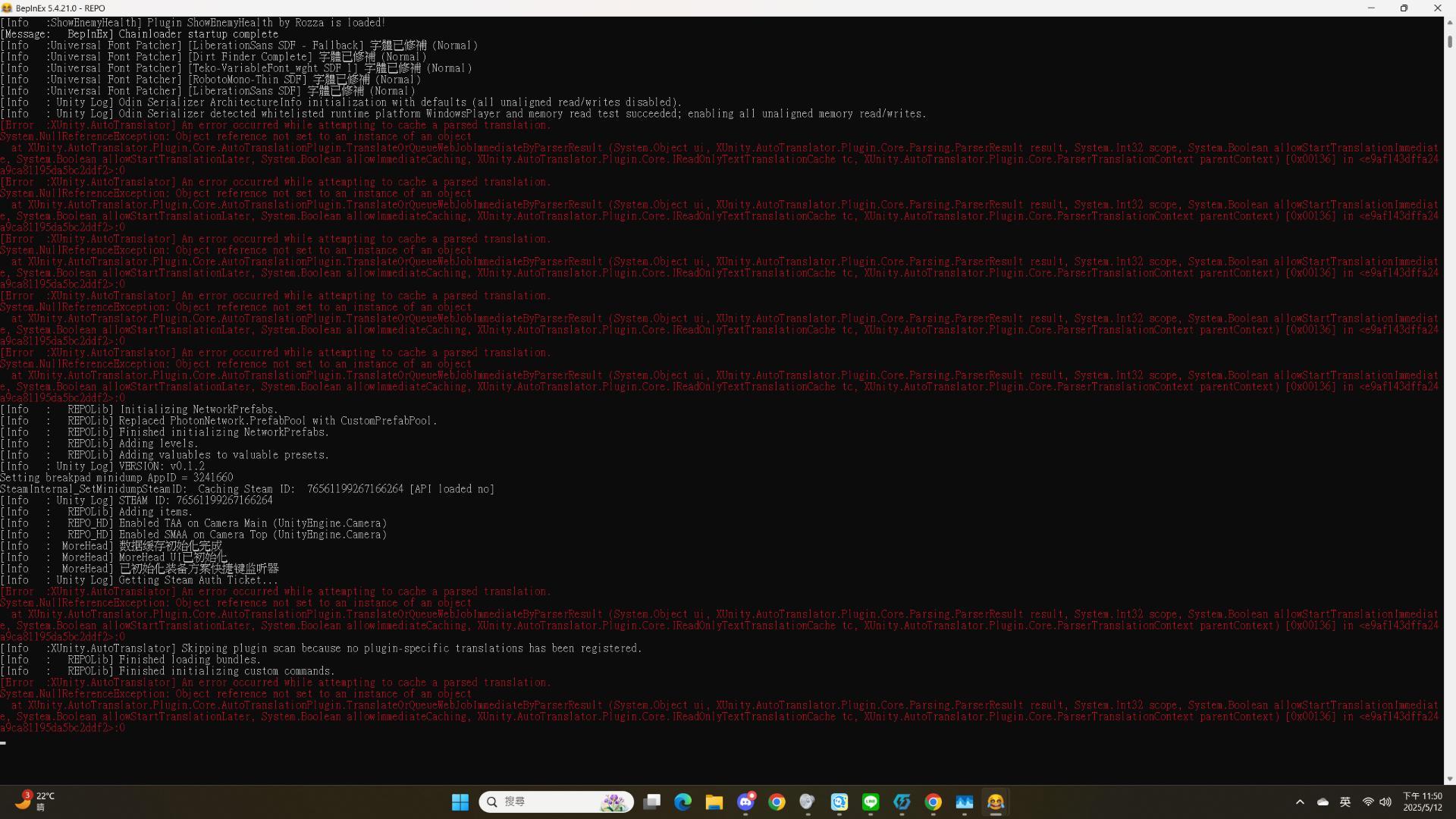
Task: Click the 'Skipping plugin scan' AutoTranslator line
Action: (322, 648)
